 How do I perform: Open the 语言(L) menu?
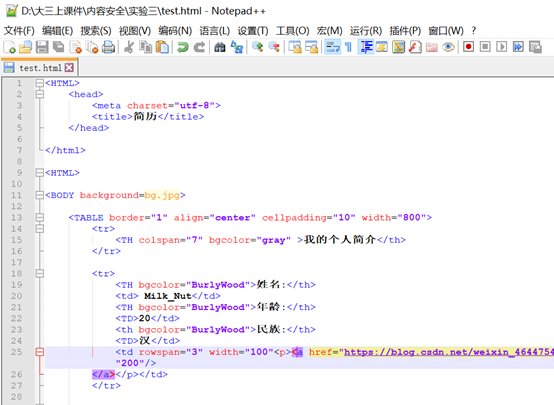(x=214, y=31)
